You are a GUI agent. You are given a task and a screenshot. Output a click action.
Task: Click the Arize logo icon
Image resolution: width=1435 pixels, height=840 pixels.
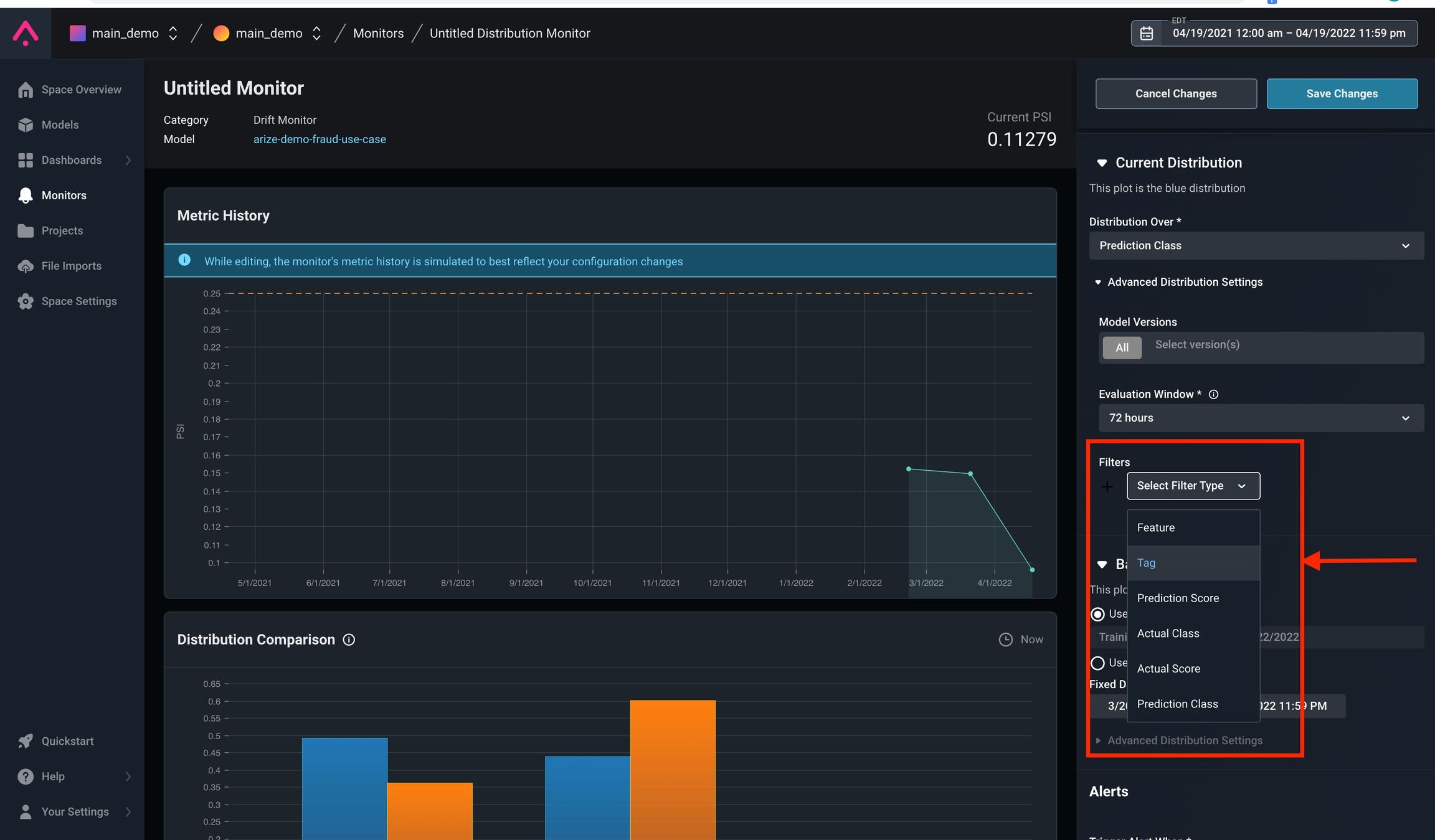pos(26,33)
